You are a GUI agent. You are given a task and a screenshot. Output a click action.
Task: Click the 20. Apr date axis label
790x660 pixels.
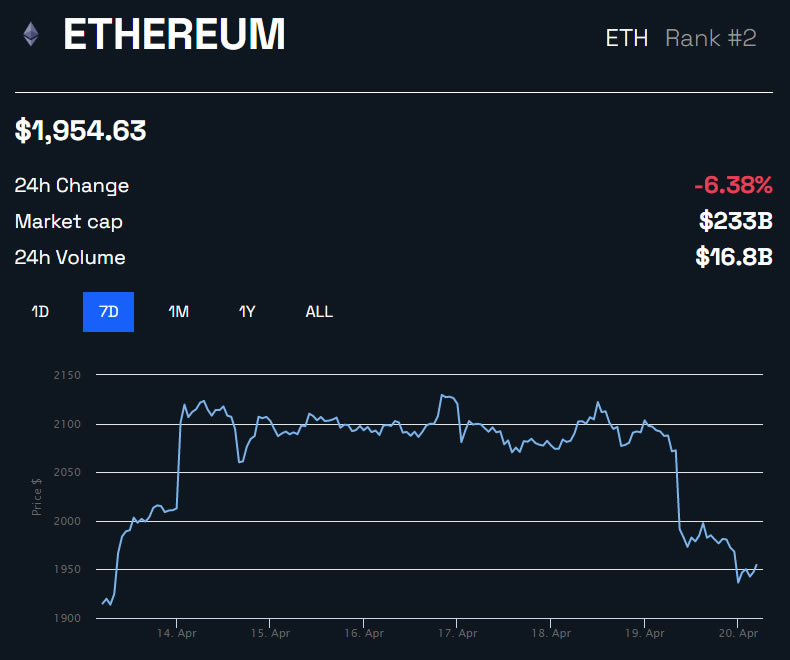[737, 633]
